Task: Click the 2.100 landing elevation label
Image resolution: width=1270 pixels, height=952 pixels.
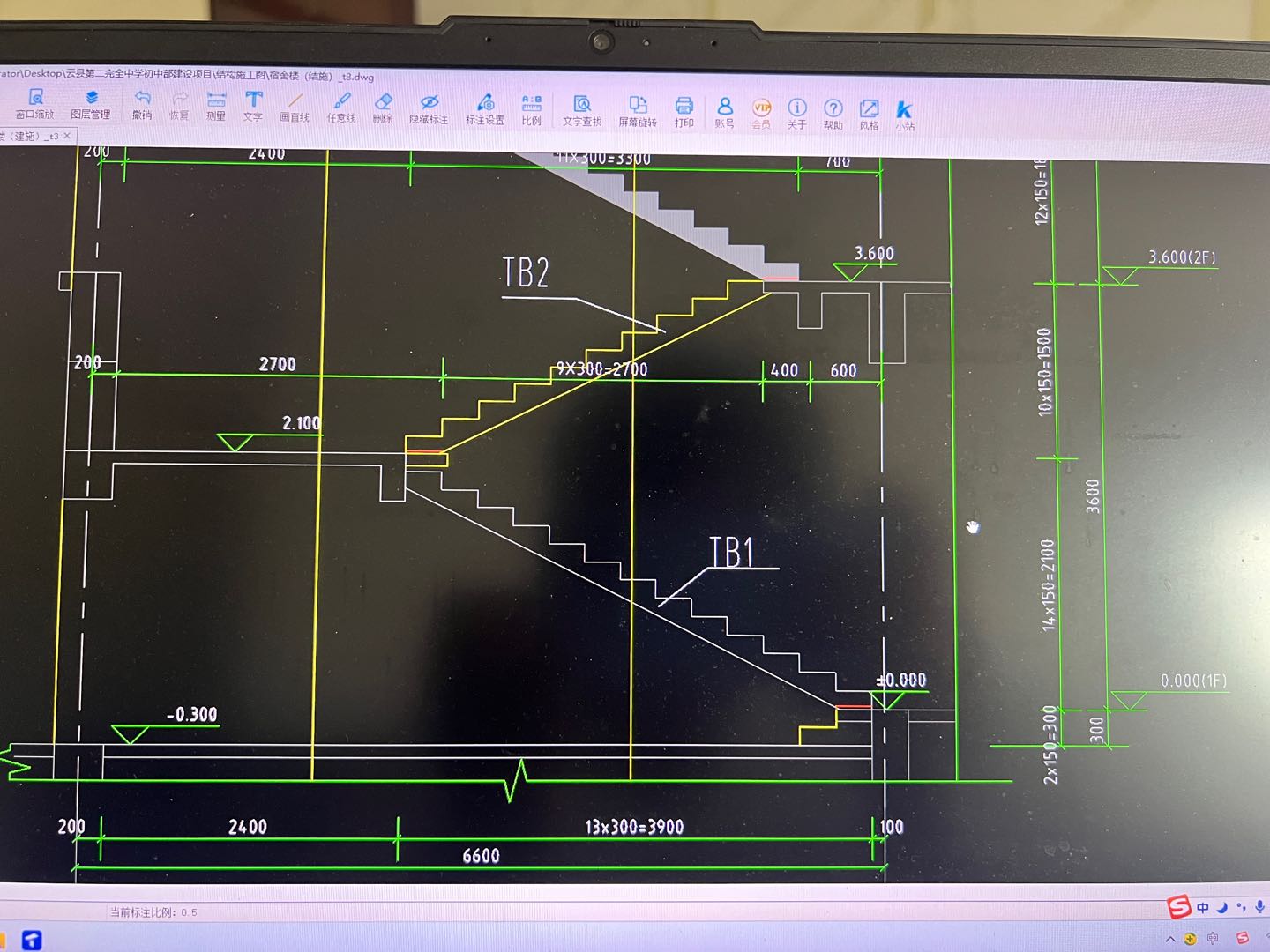Action: [x=301, y=423]
